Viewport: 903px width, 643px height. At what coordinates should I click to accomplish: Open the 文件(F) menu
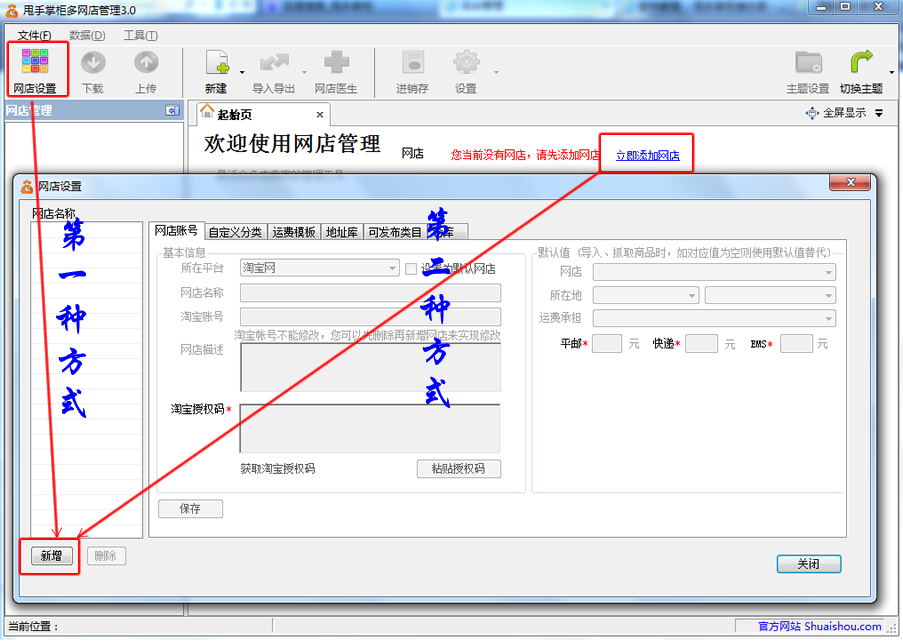[34, 36]
